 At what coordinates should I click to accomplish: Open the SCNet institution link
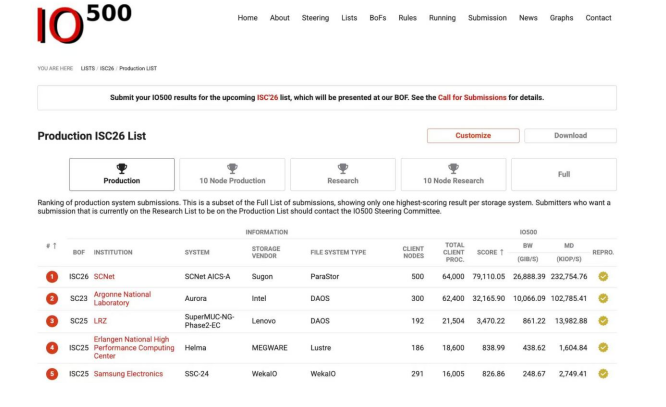pyautogui.click(x=104, y=277)
